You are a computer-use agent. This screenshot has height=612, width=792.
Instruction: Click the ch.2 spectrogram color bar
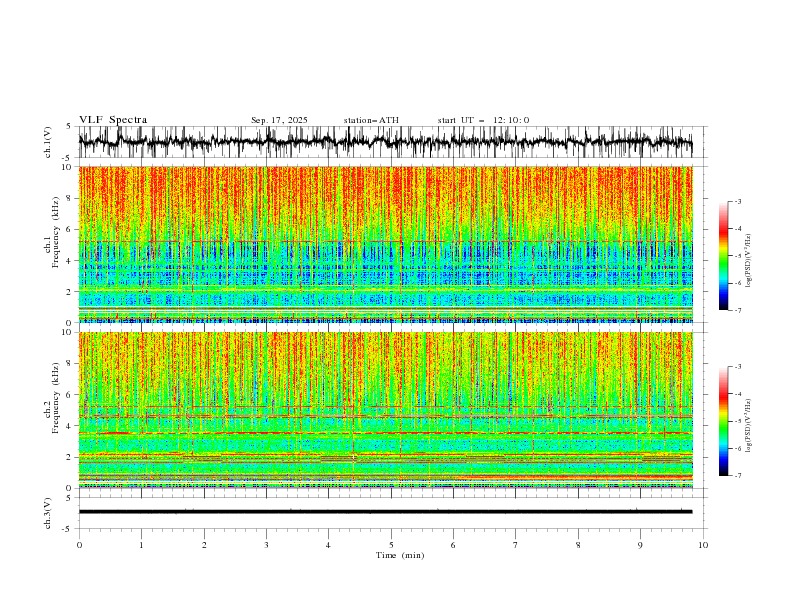[x=723, y=421]
